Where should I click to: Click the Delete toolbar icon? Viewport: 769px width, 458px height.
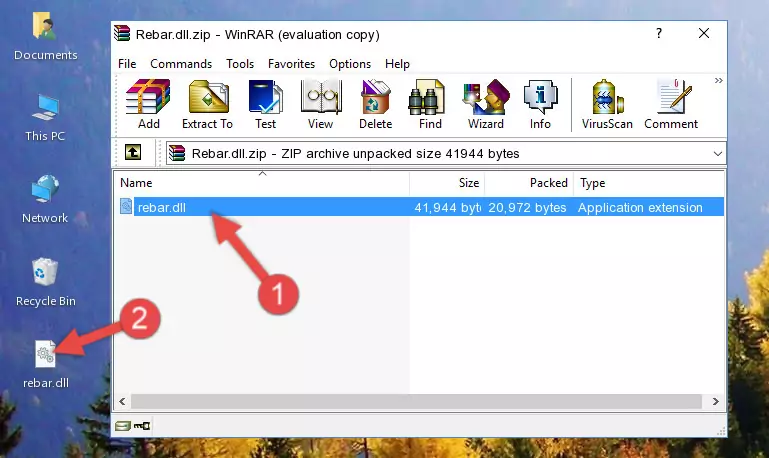[x=376, y=104]
